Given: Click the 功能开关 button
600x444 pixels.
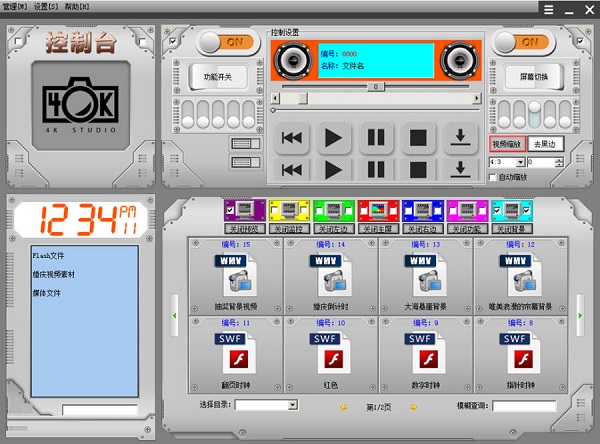Looking at the screenshot, I should point(217,77).
